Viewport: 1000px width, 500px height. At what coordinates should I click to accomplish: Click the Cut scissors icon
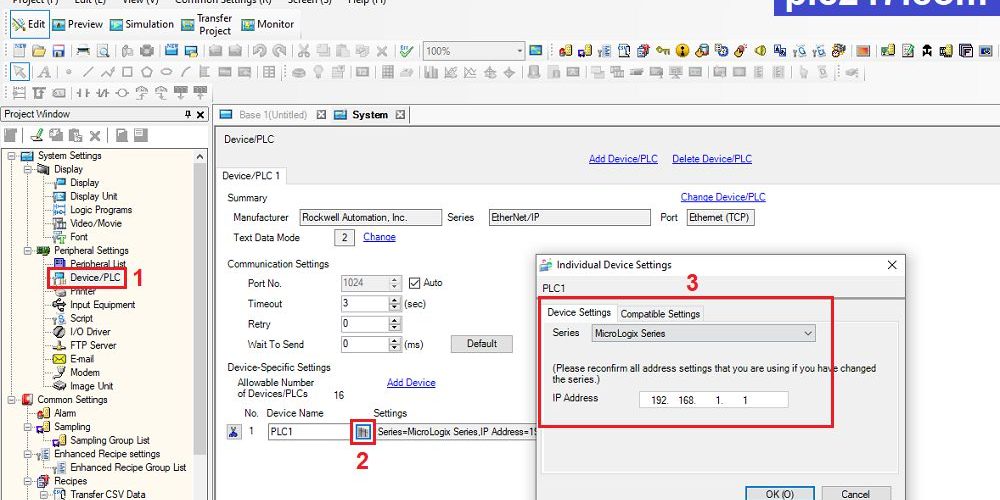click(x=304, y=50)
